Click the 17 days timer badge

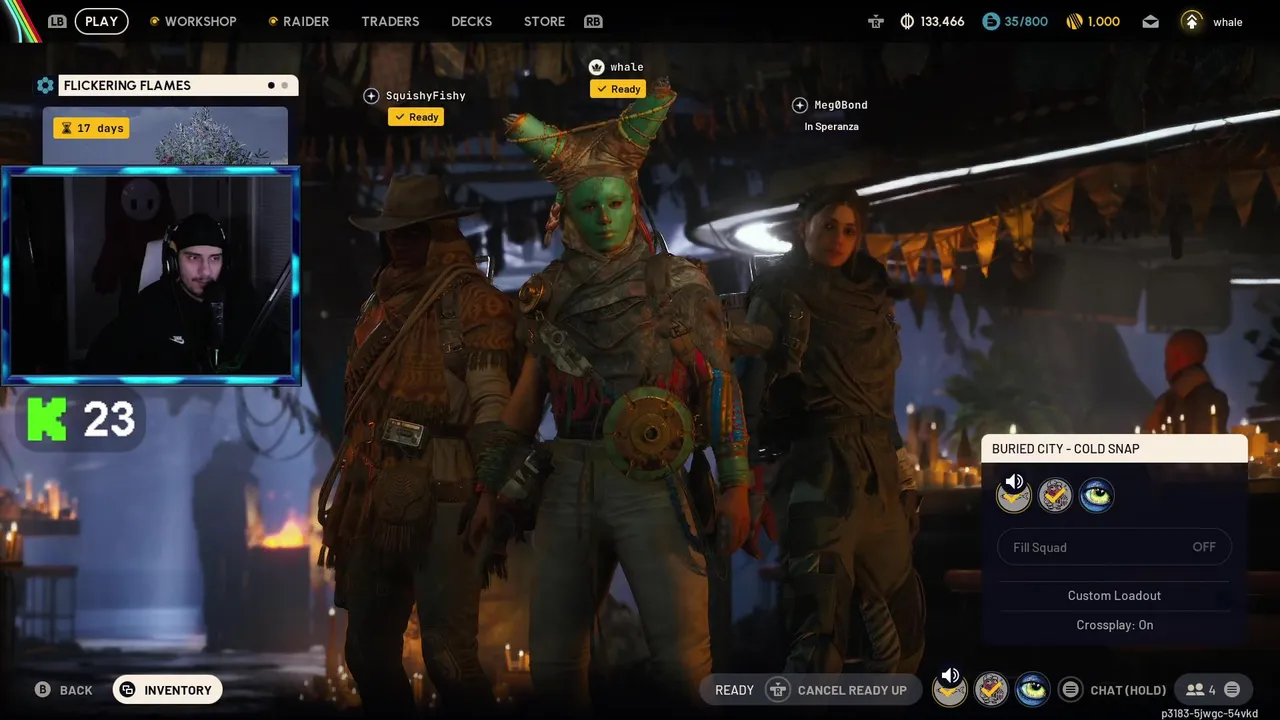coord(91,128)
